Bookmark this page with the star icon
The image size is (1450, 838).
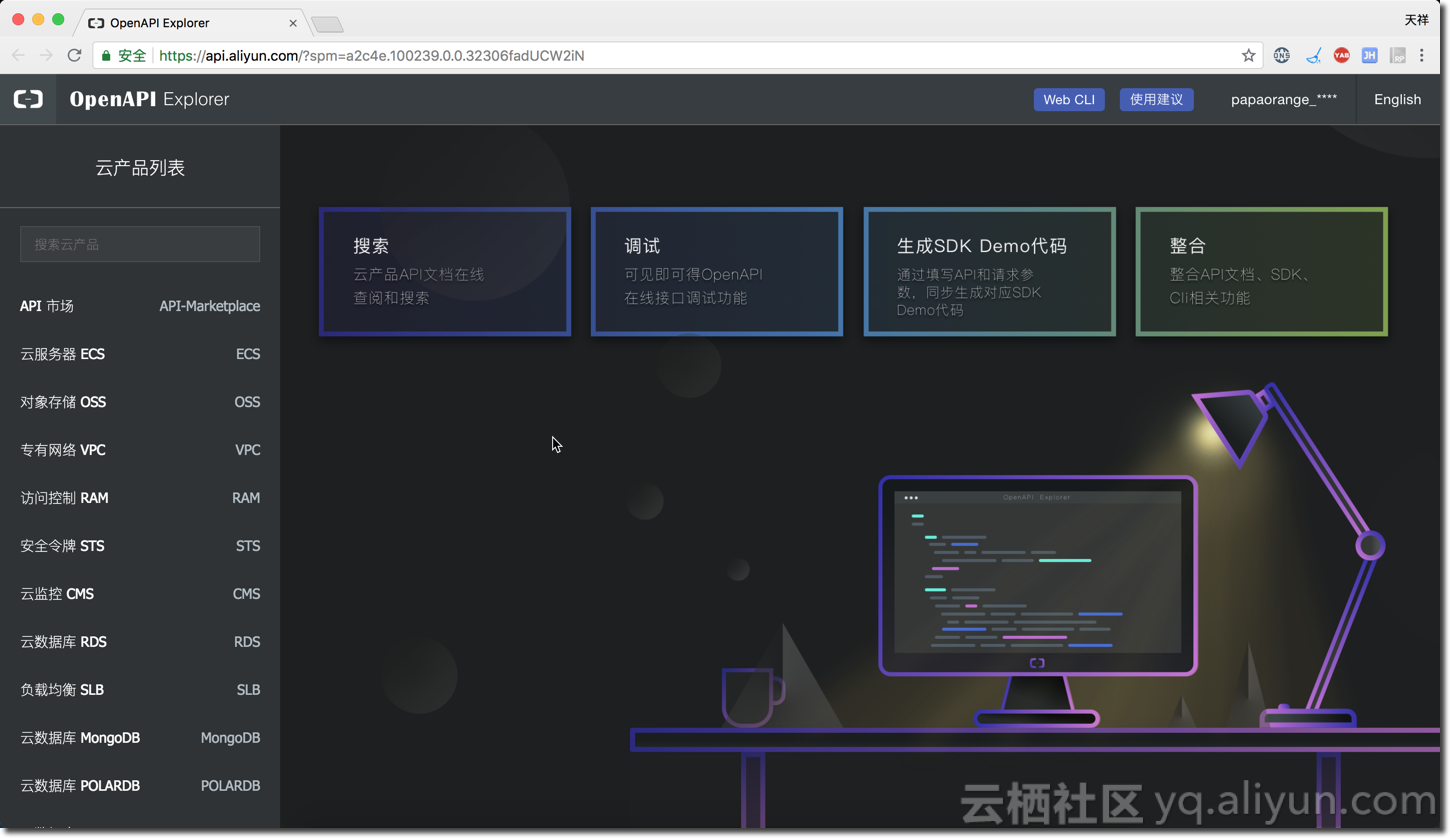click(x=1248, y=56)
